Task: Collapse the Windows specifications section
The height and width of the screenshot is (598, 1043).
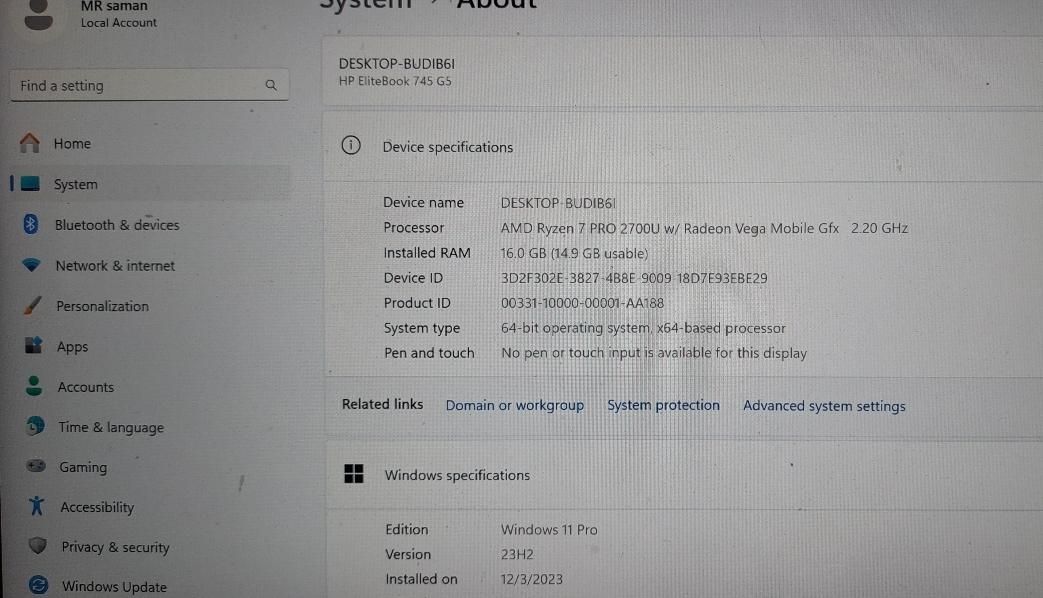Action: click(x=684, y=475)
